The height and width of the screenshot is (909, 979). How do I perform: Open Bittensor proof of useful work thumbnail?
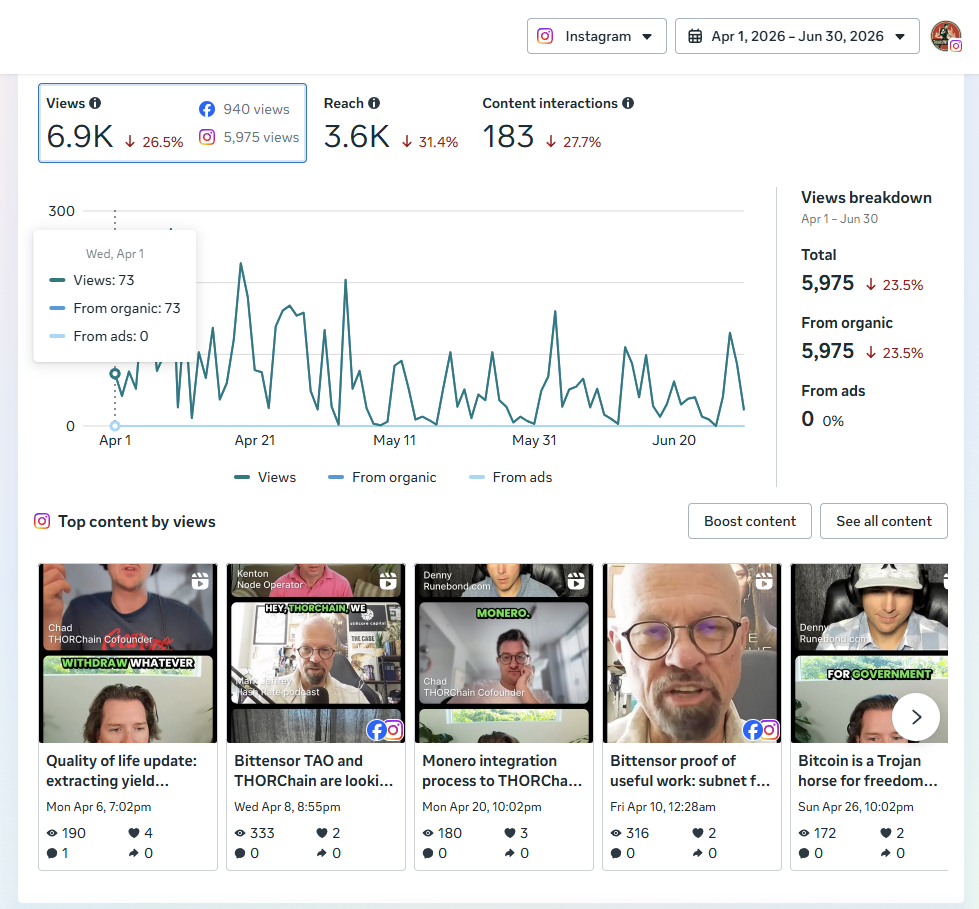click(x=692, y=653)
